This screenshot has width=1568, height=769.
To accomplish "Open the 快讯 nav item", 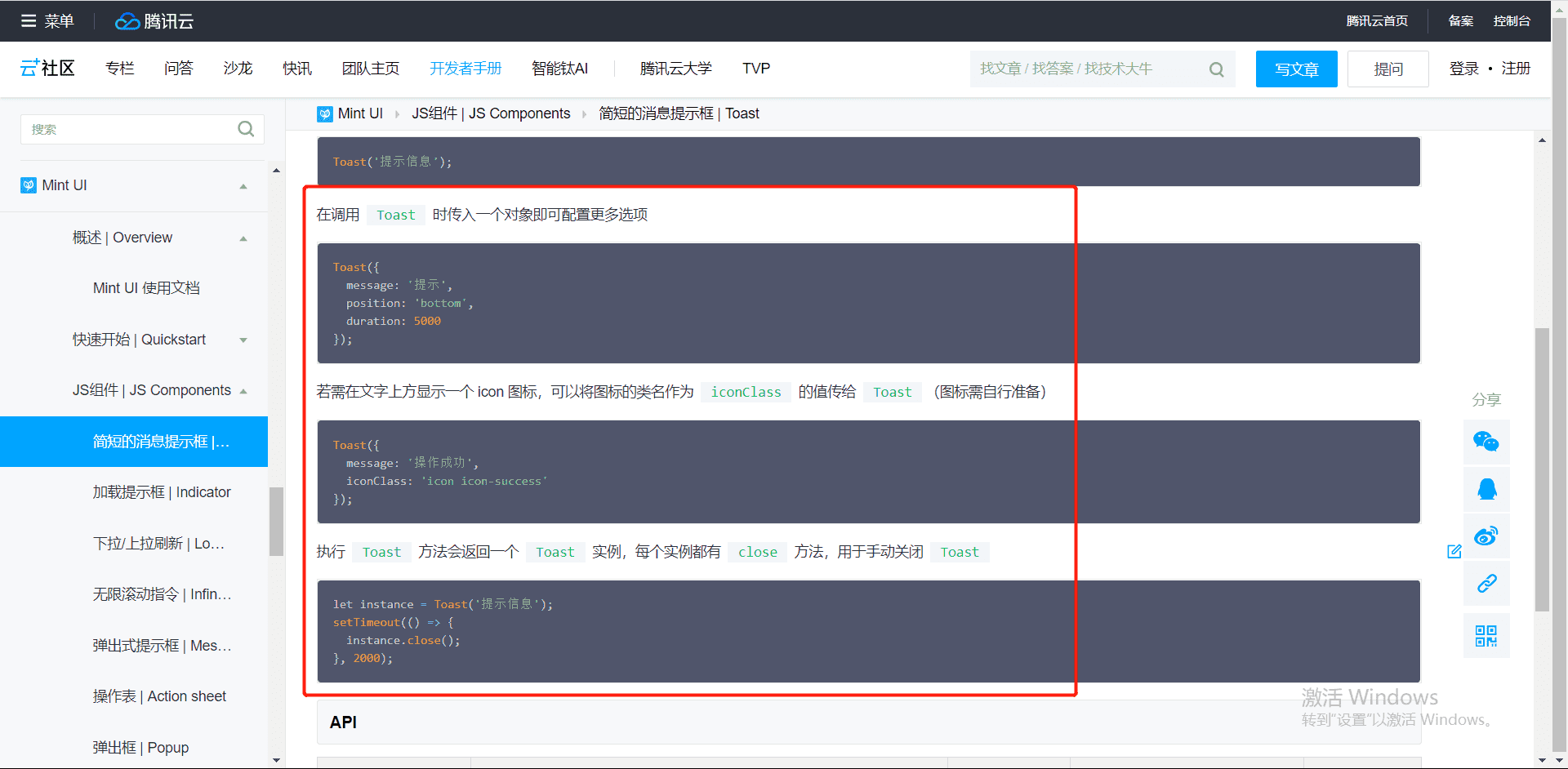I will (297, 69).
